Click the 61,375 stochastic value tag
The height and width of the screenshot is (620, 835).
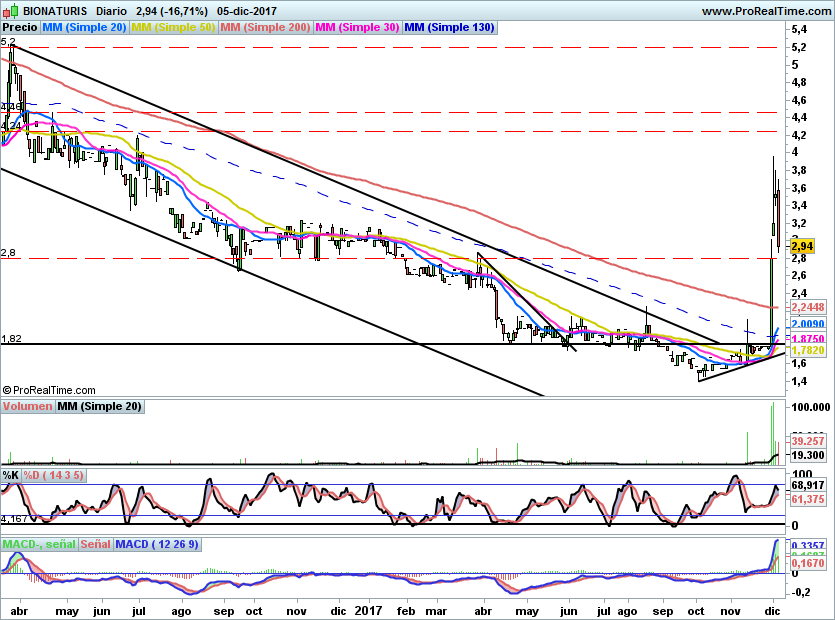pyautogui.click(x=808, y=499)
